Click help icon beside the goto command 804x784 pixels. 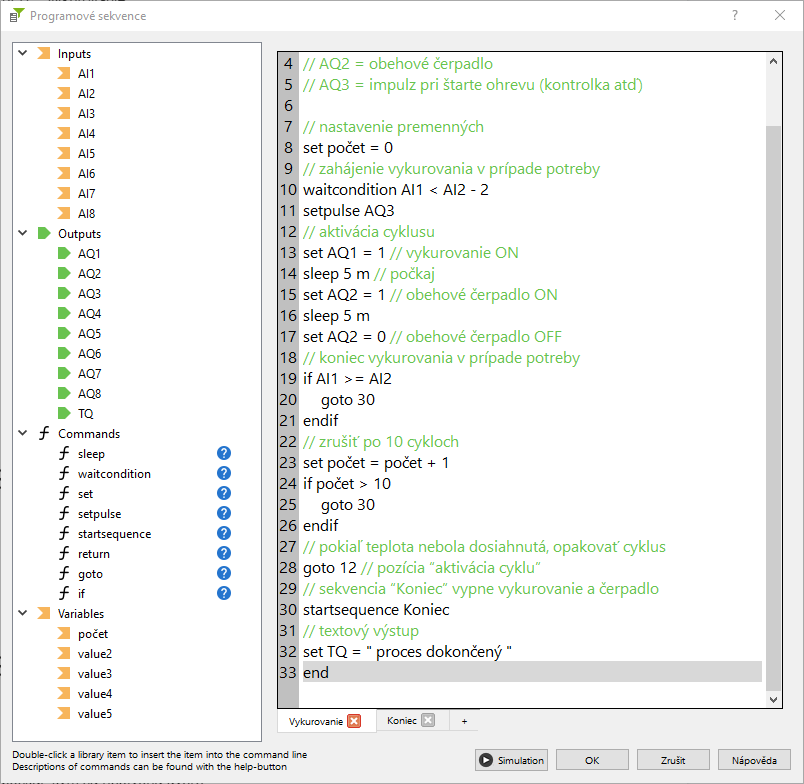point(224,574)
